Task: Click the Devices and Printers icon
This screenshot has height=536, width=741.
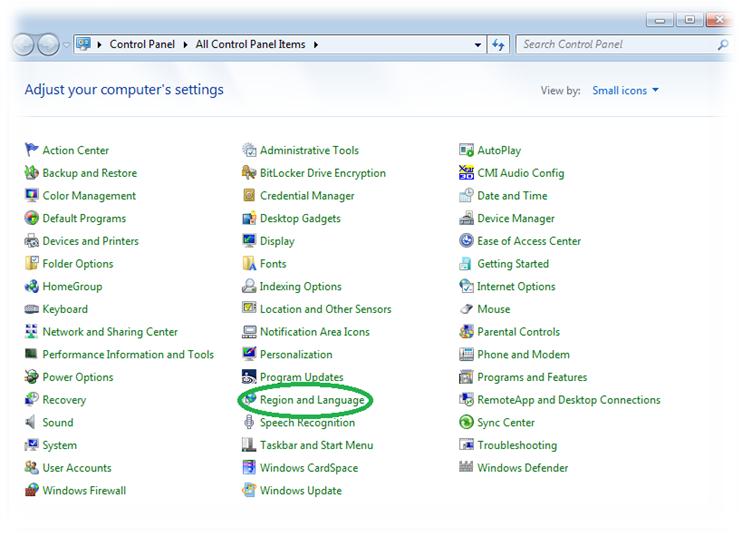Action: pos(31,241)
